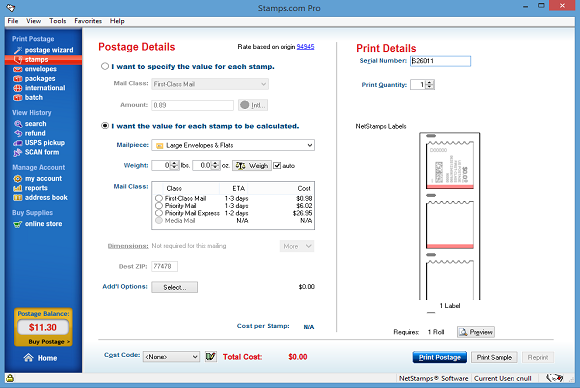The image size is (580, 388).
Task: Click the cost code checkmark icon
Action: point(210,357)
